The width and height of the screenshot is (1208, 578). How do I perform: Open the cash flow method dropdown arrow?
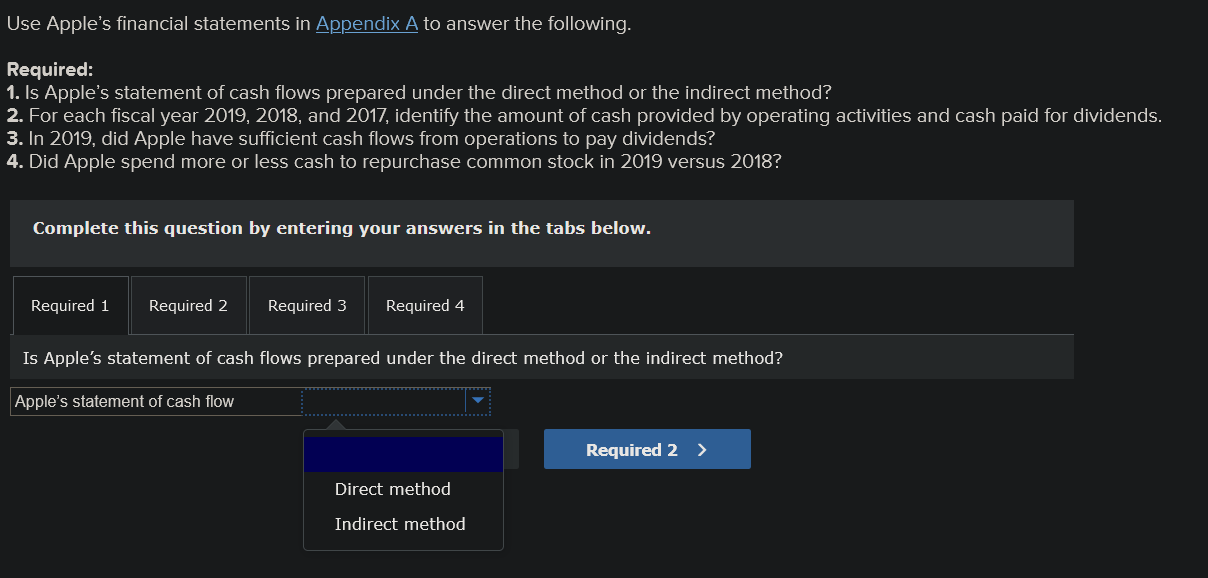point(478,401)
